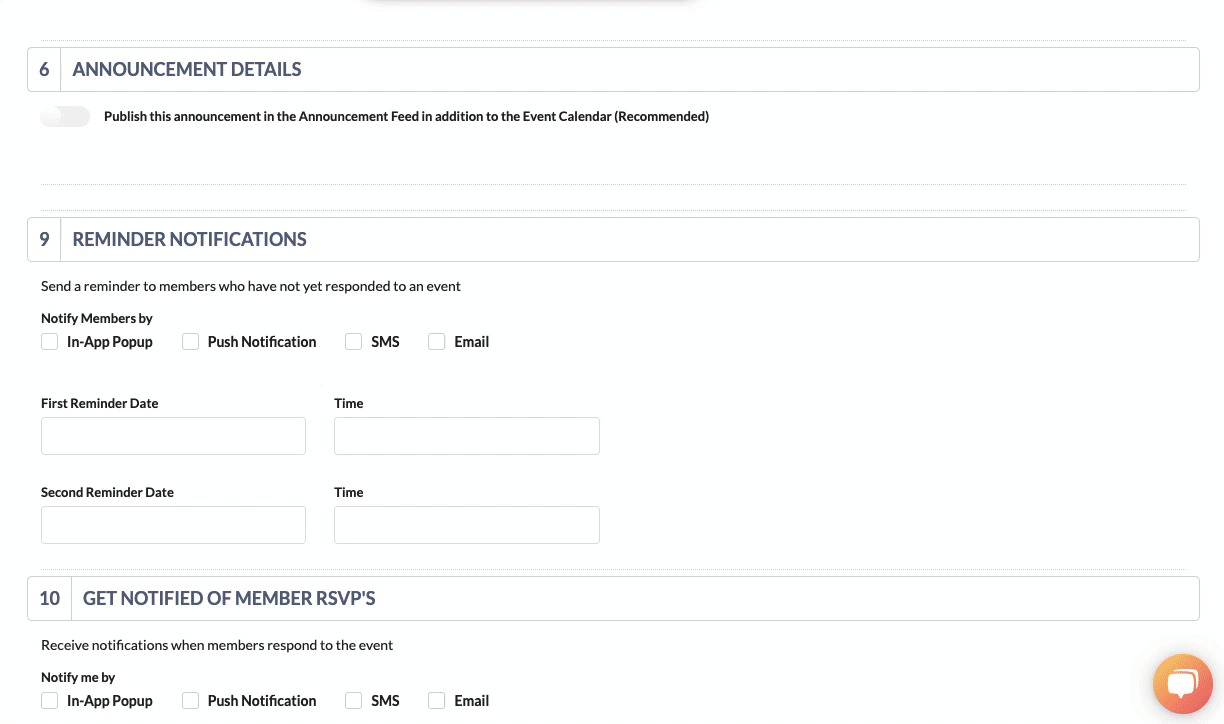Check Email under Notify Members by
This screenshot has width=1224, height=724.
pyautogui.click(x=436, y=342)
